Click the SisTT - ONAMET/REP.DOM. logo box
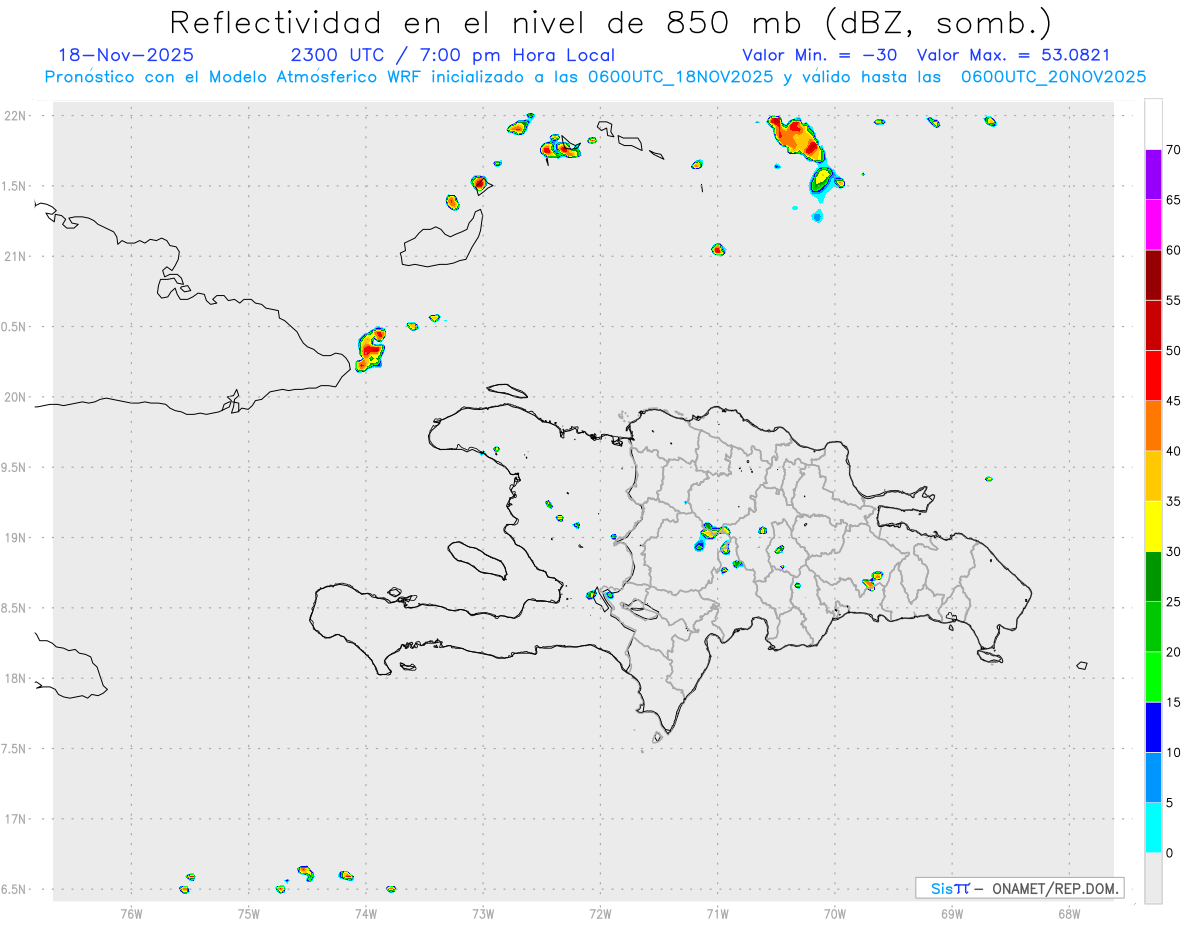1200x927 pixels. 1020,888
